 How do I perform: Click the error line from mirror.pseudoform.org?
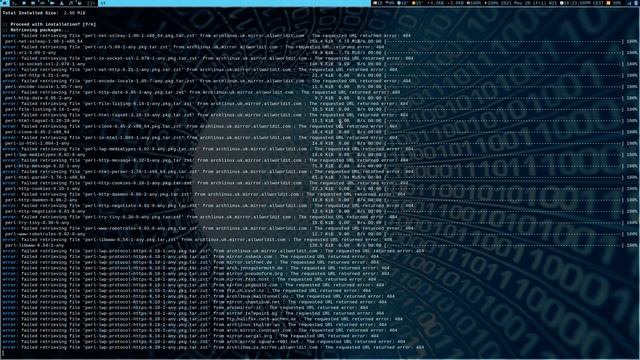(196, 274)
